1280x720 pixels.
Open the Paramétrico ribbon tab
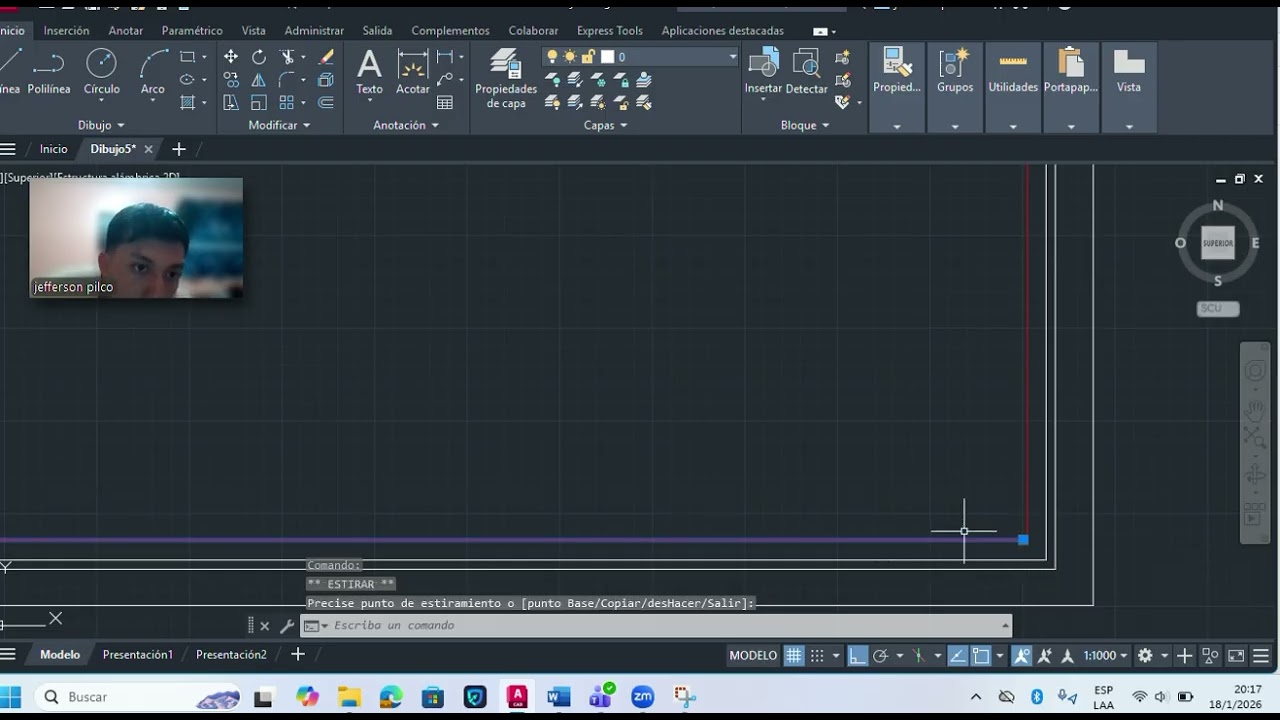(x=192, y=31)
